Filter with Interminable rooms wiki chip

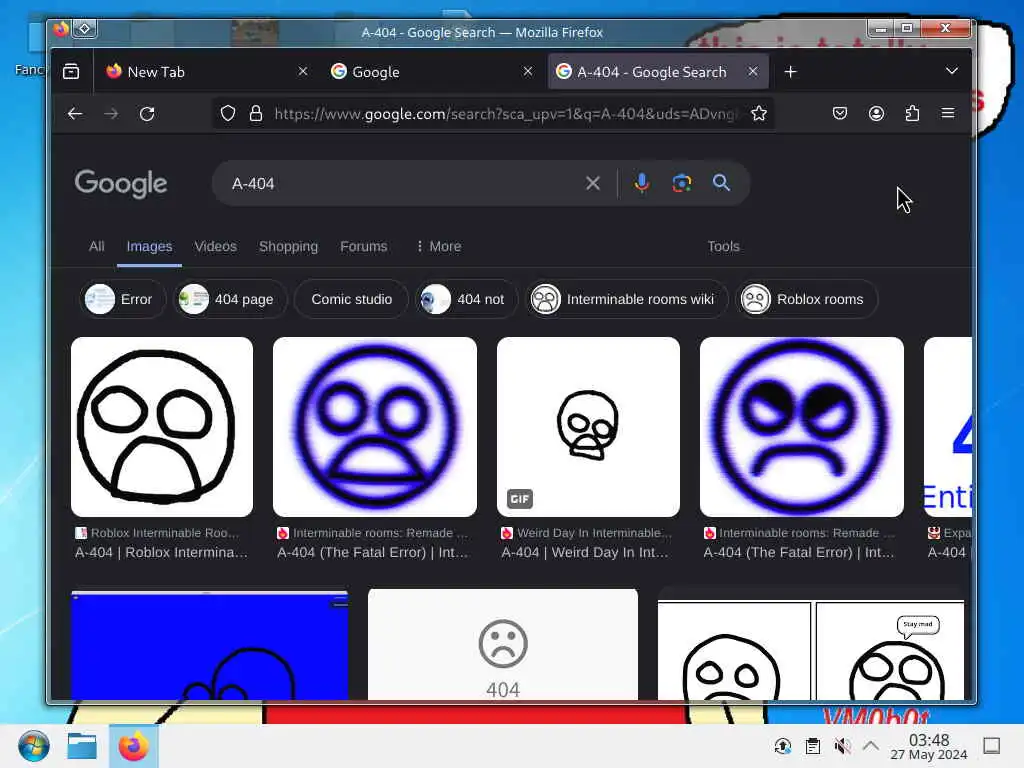tap(628, 299)
